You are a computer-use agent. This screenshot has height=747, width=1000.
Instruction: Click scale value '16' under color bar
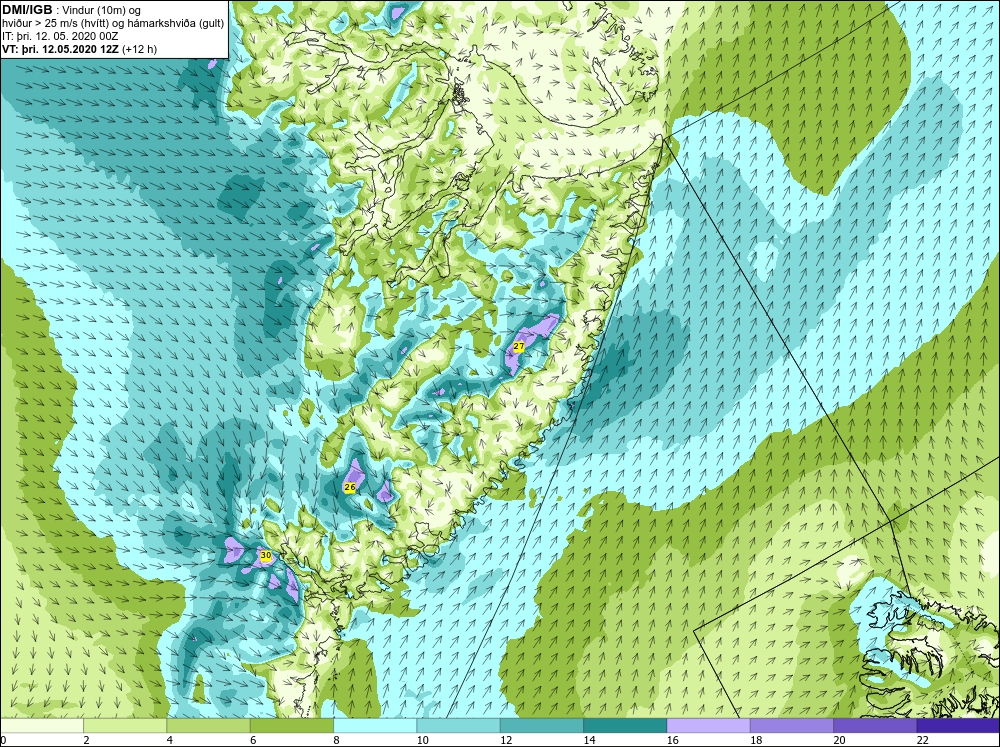click(x=672, y=740)
